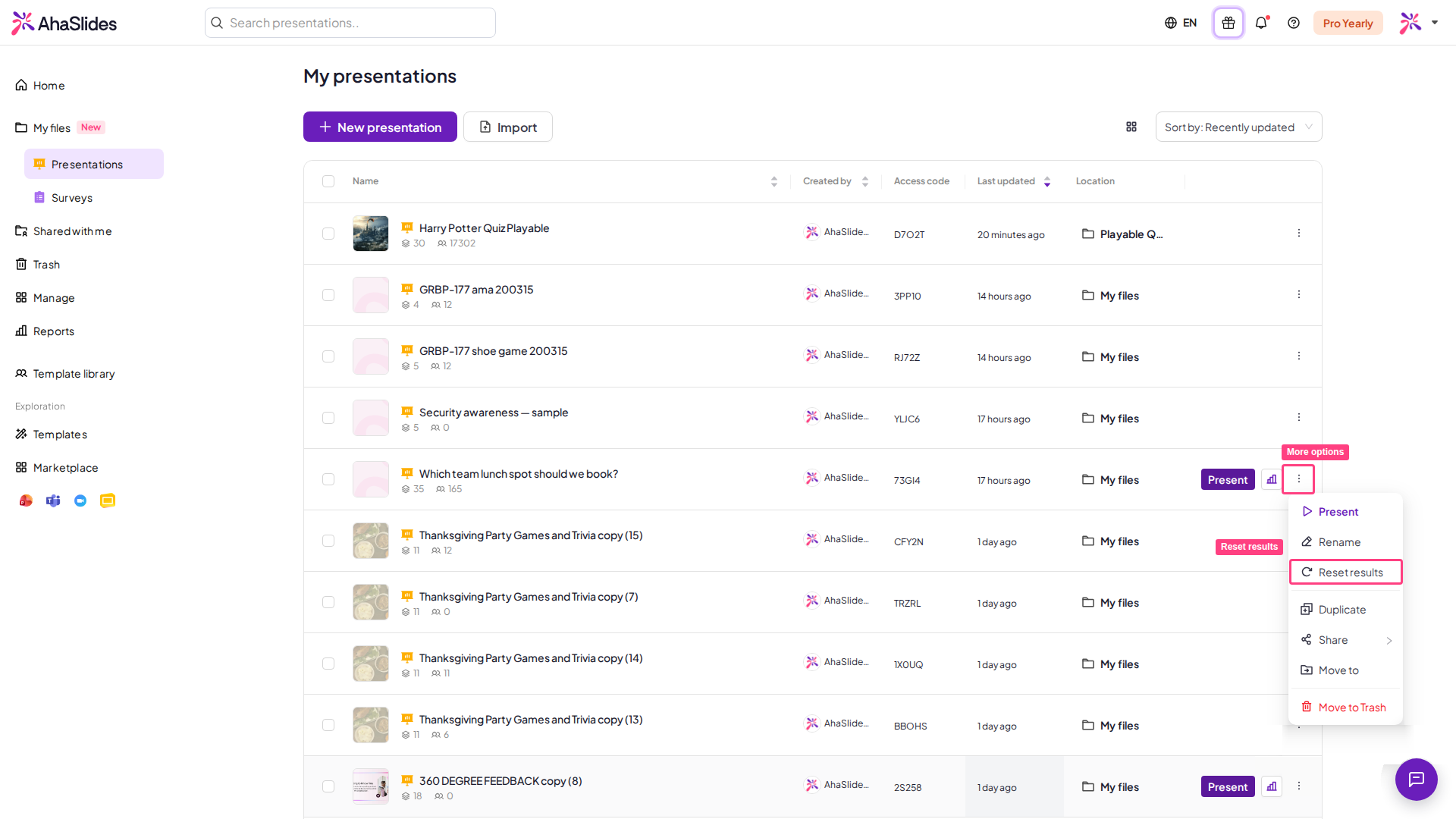Open Surveys in the sidebar
1456x819 pixels.
(94, 198)
